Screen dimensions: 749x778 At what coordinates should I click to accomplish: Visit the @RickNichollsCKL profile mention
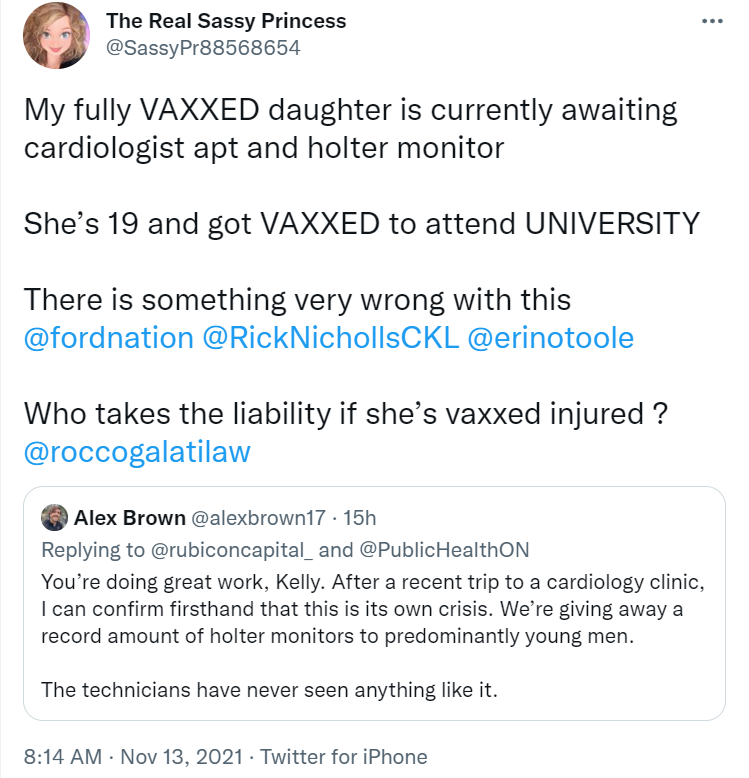pyautogui.click(x=331, y=337)
